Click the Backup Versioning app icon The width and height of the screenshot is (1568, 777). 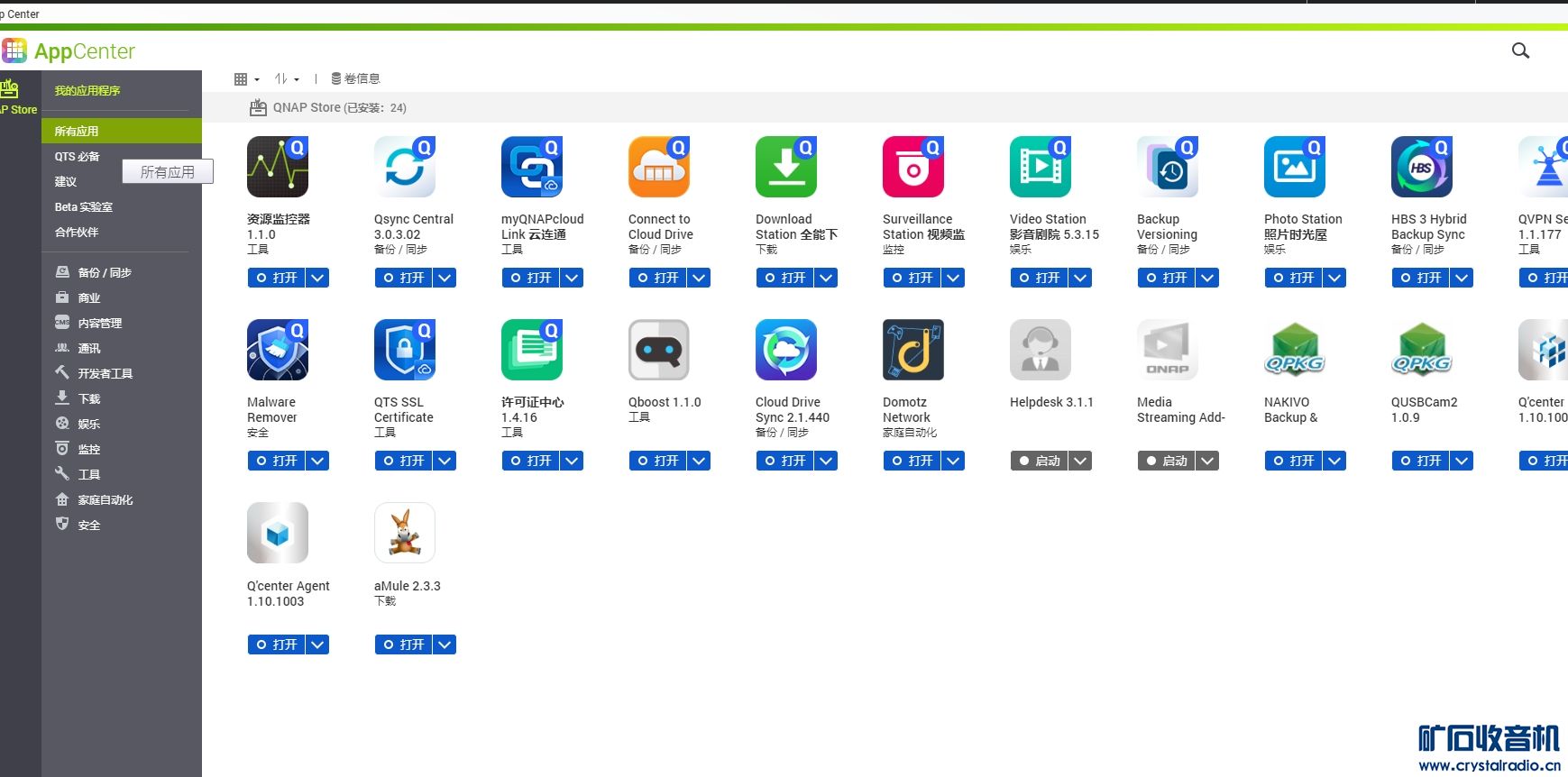(x=1168, y=167)
